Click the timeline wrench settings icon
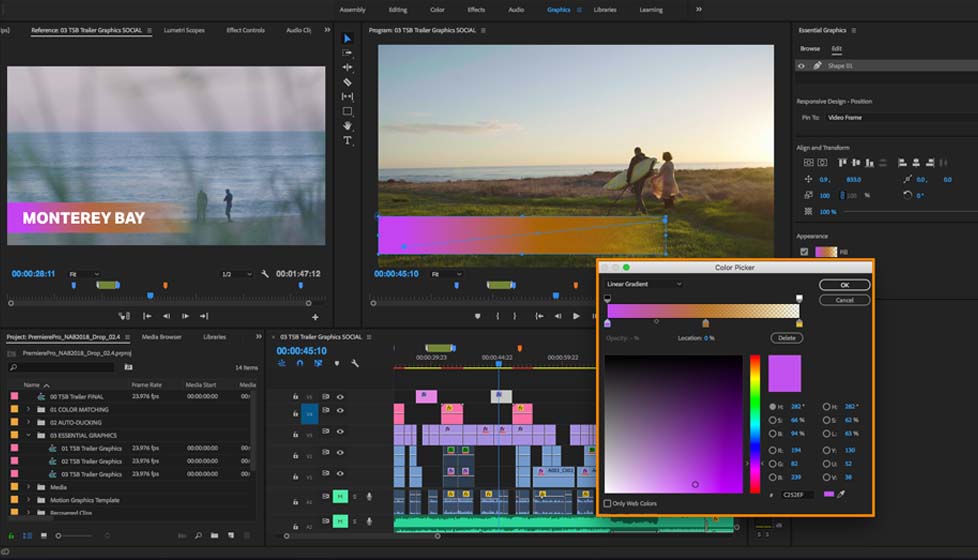This screenshot has width=978, height=560. click(x=355, y=363)
